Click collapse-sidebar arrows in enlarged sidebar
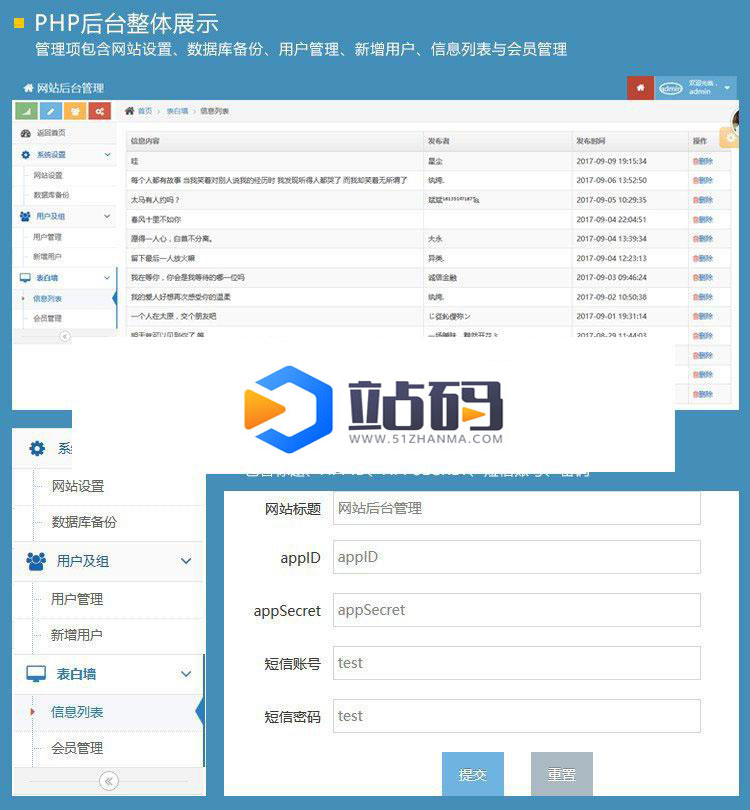The width and height of the screenshot is (750, 810). coord(108,781)
